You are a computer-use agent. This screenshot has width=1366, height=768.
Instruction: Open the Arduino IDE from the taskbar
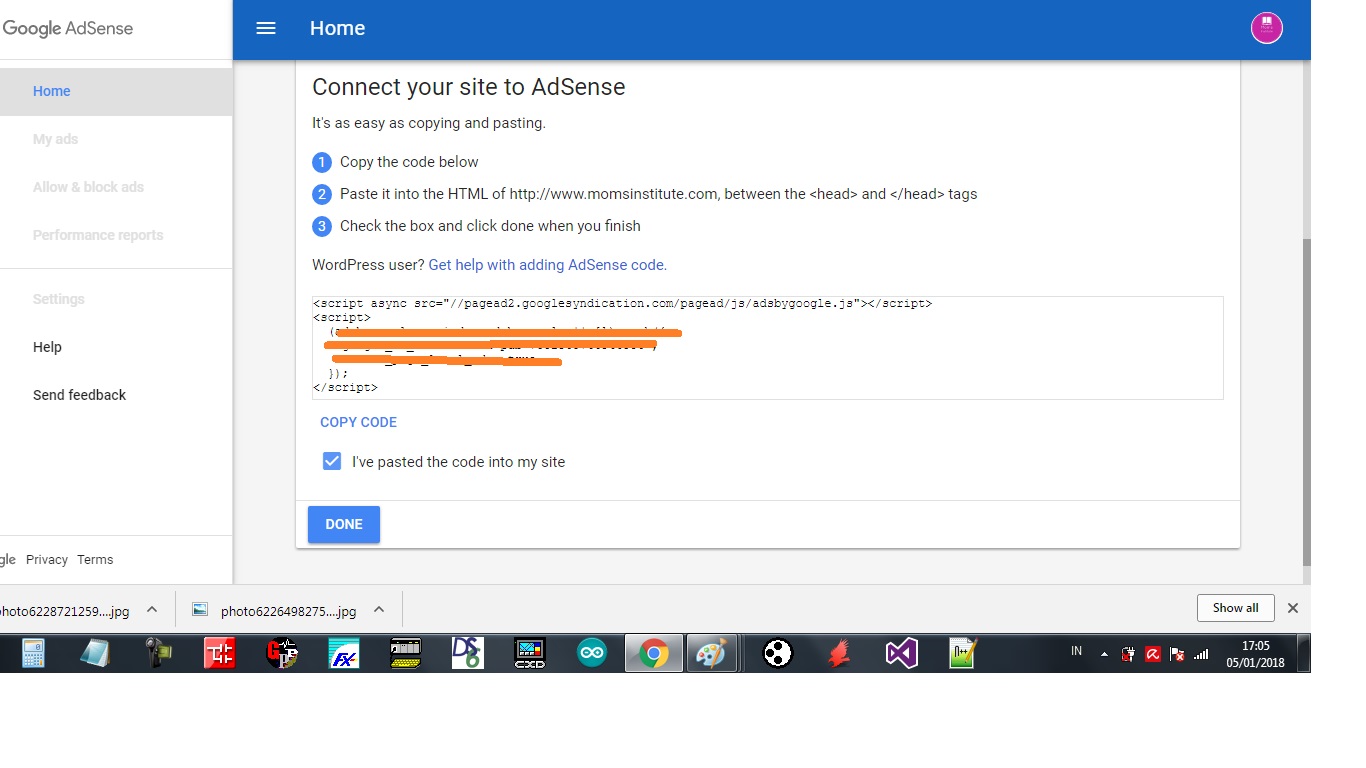(x=591, y=653)
